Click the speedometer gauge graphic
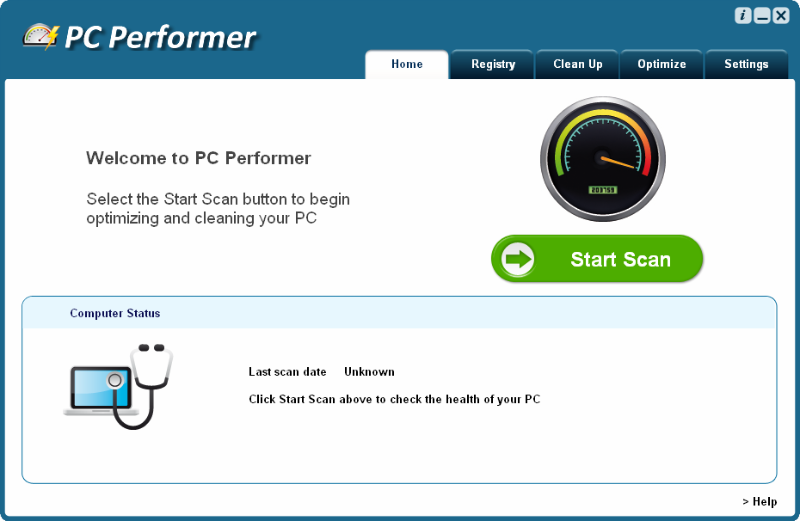This screenshot has width=800, height=521. (603, 159)
